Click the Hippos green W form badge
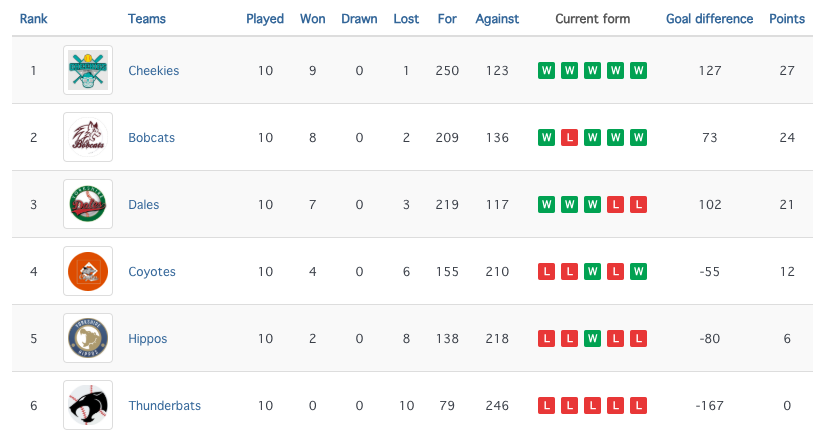 pos(592,338)
